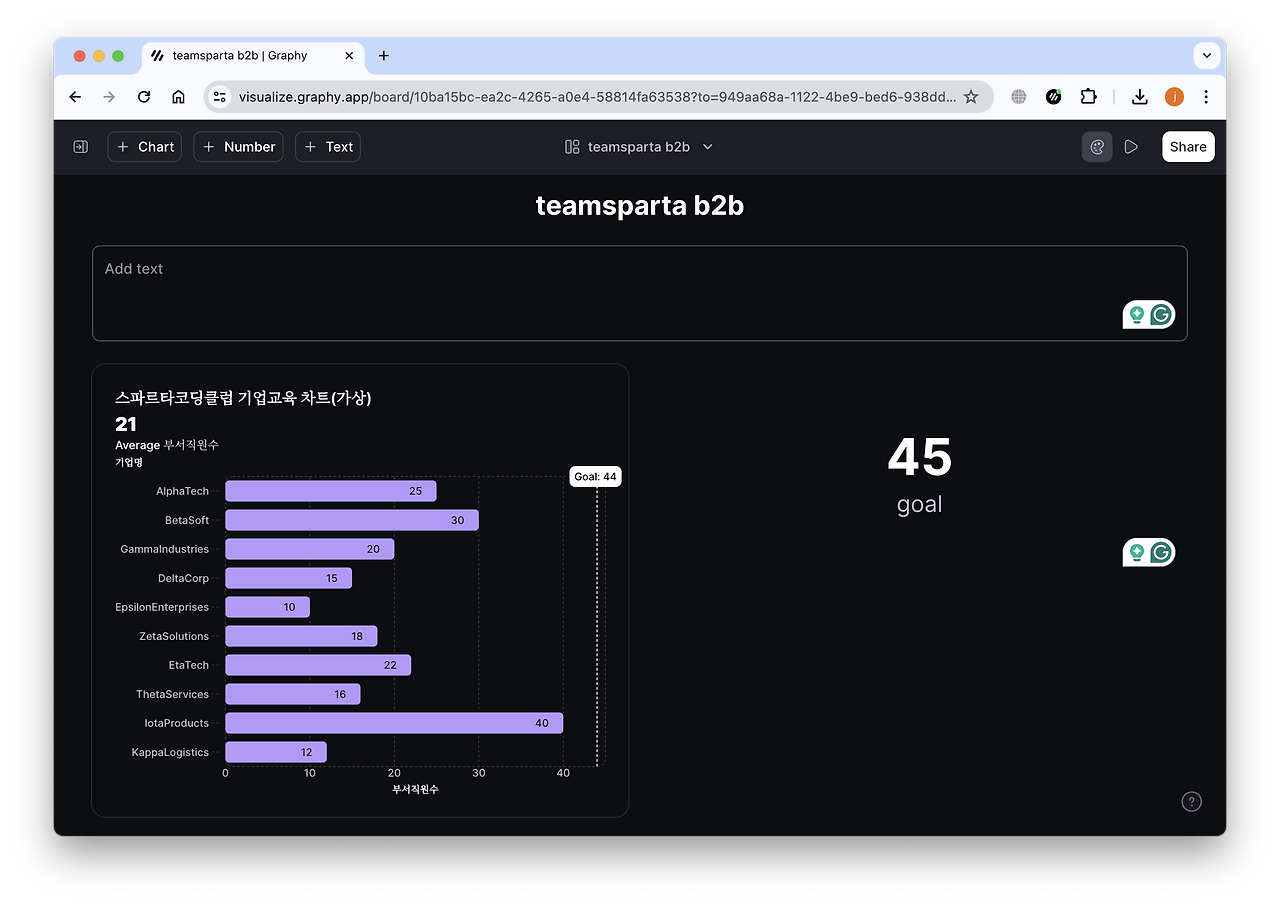The image size is (1280, 907).
Task: Bookmark this page with the star icon
Action: click(x=971, y=97)
